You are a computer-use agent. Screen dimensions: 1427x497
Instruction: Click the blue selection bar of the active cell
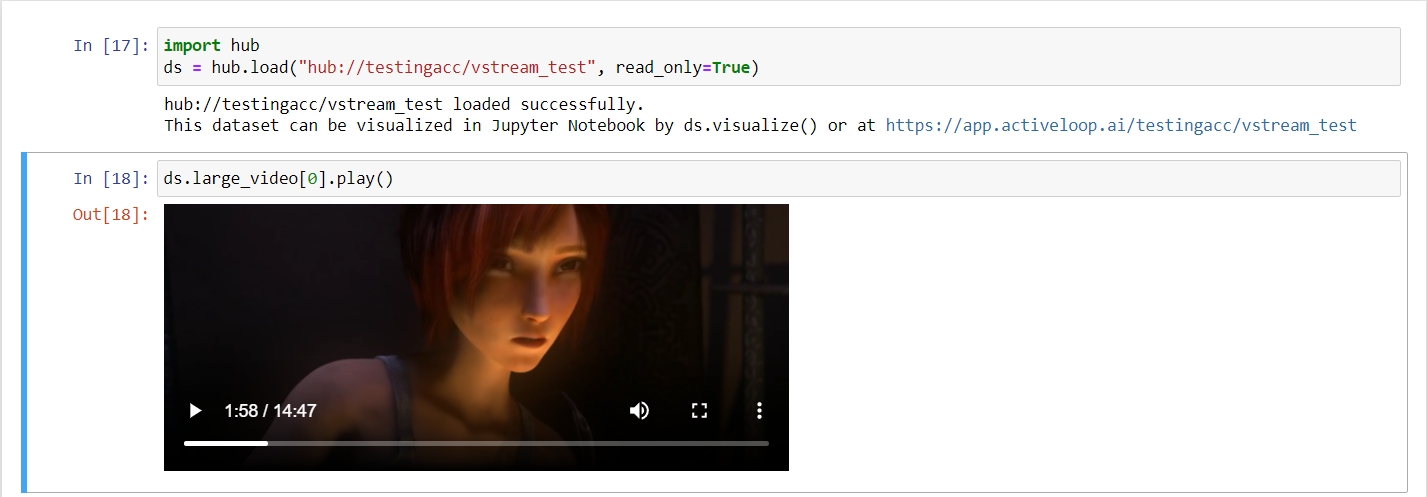point(25,322)
